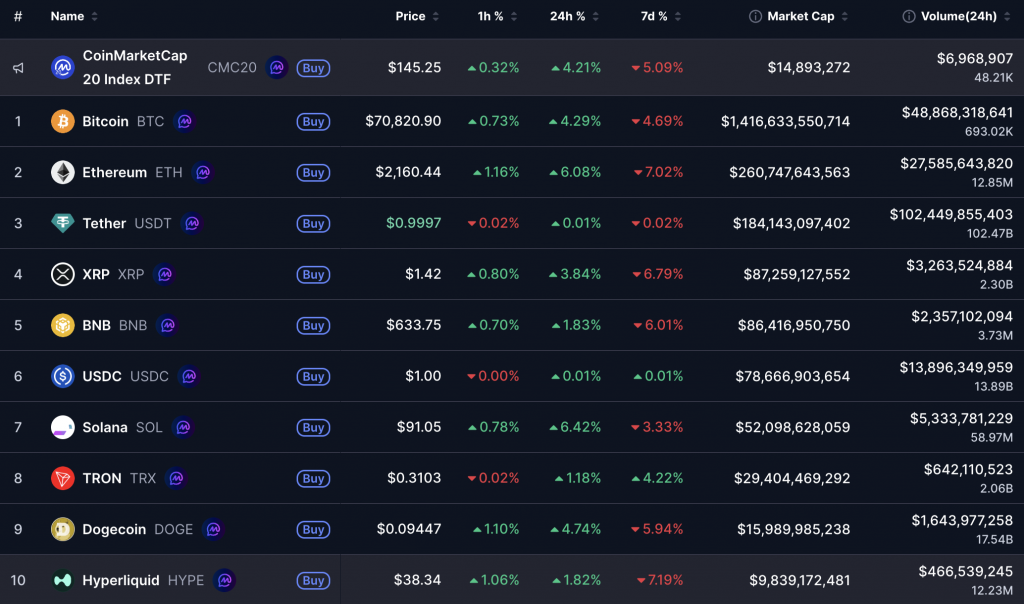The image size is (1024, 604).
Task: Sort the table by Price column
Action: pos(411,16)
